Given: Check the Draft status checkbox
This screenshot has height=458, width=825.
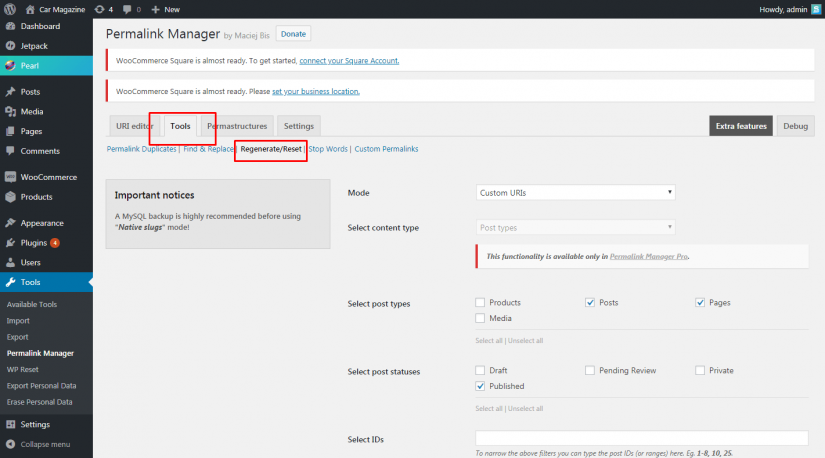Looking at the screenshot, I should [480, 371].
